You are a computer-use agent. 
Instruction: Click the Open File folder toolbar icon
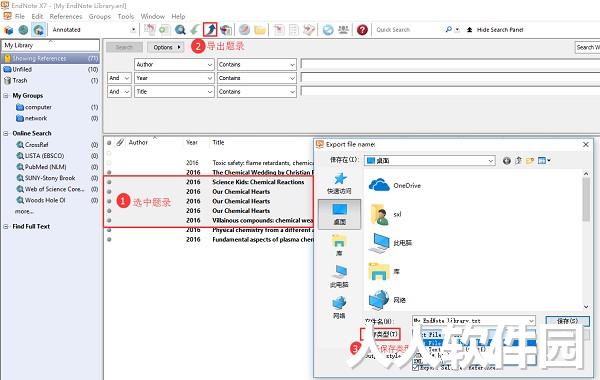pos(260,29)
